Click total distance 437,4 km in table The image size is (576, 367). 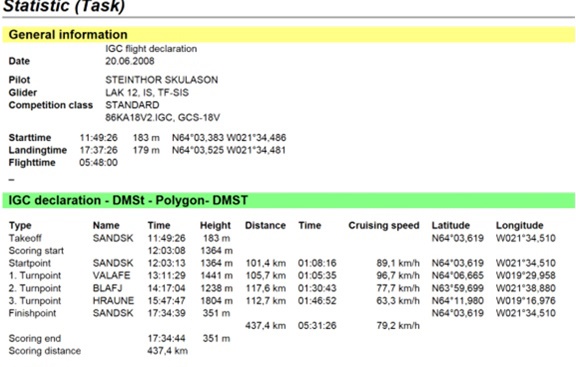point(266,325)
